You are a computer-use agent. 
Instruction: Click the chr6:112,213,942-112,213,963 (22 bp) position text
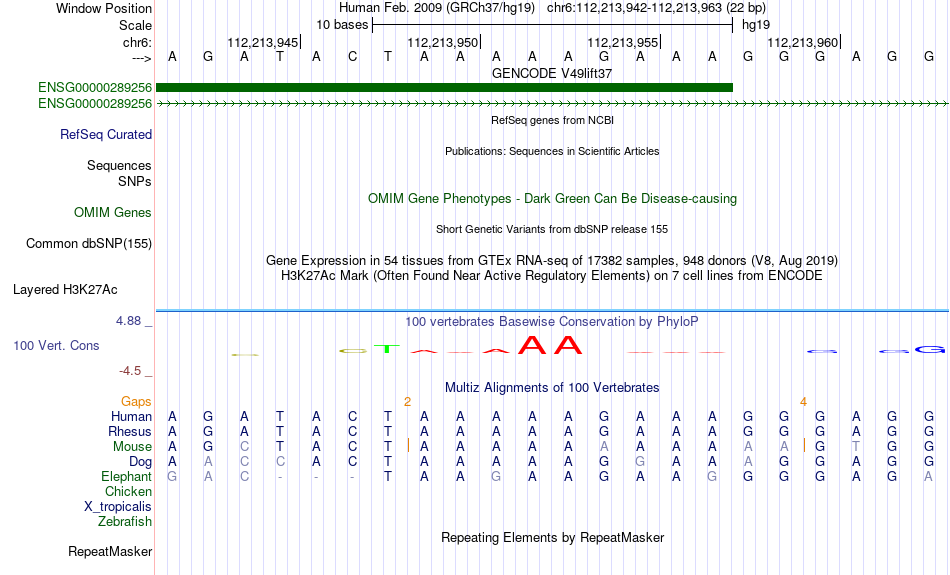(656, 8)
